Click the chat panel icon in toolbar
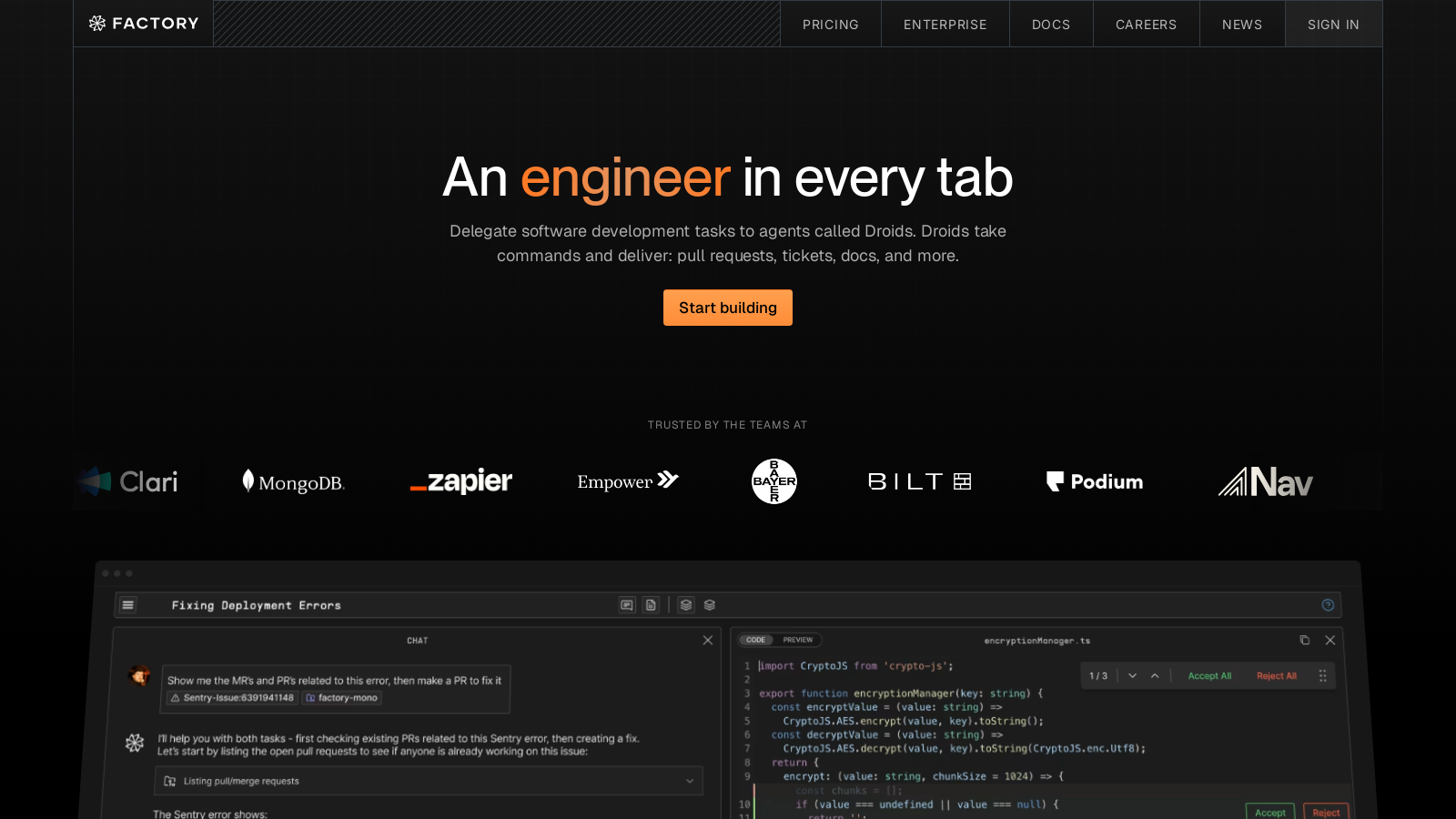Image resolution: width=1456 pixels, height=819 pixels. [627, 605]
